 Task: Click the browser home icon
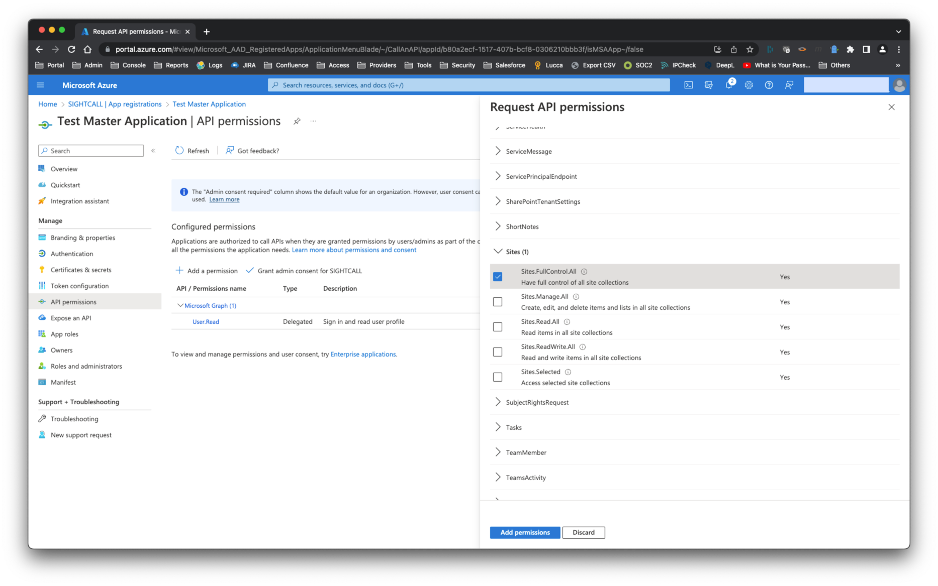[87, 49]
